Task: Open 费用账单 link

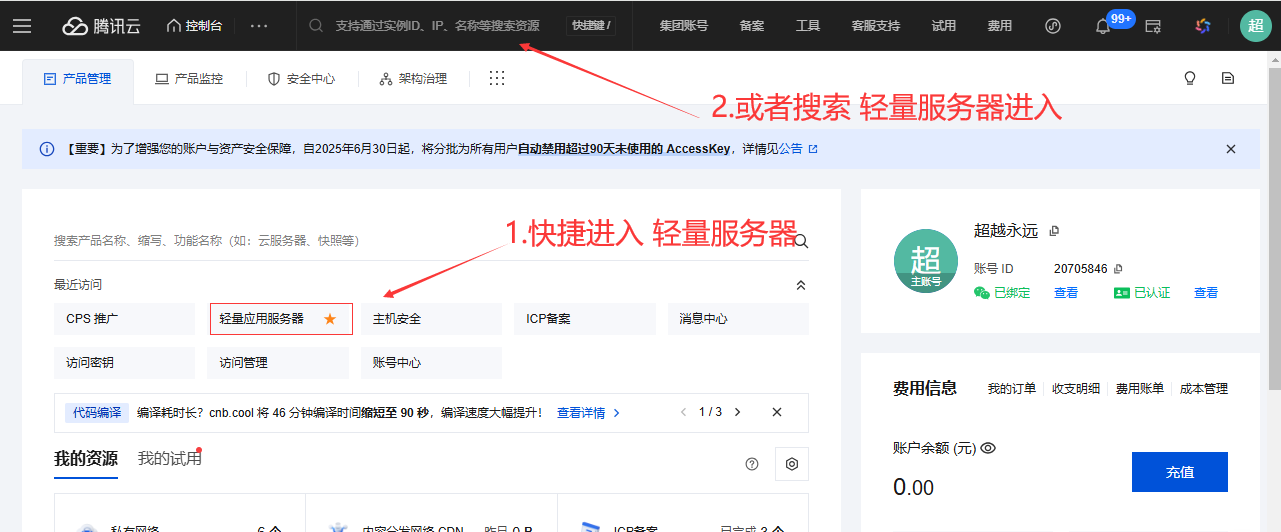Action: [1140, 389]
